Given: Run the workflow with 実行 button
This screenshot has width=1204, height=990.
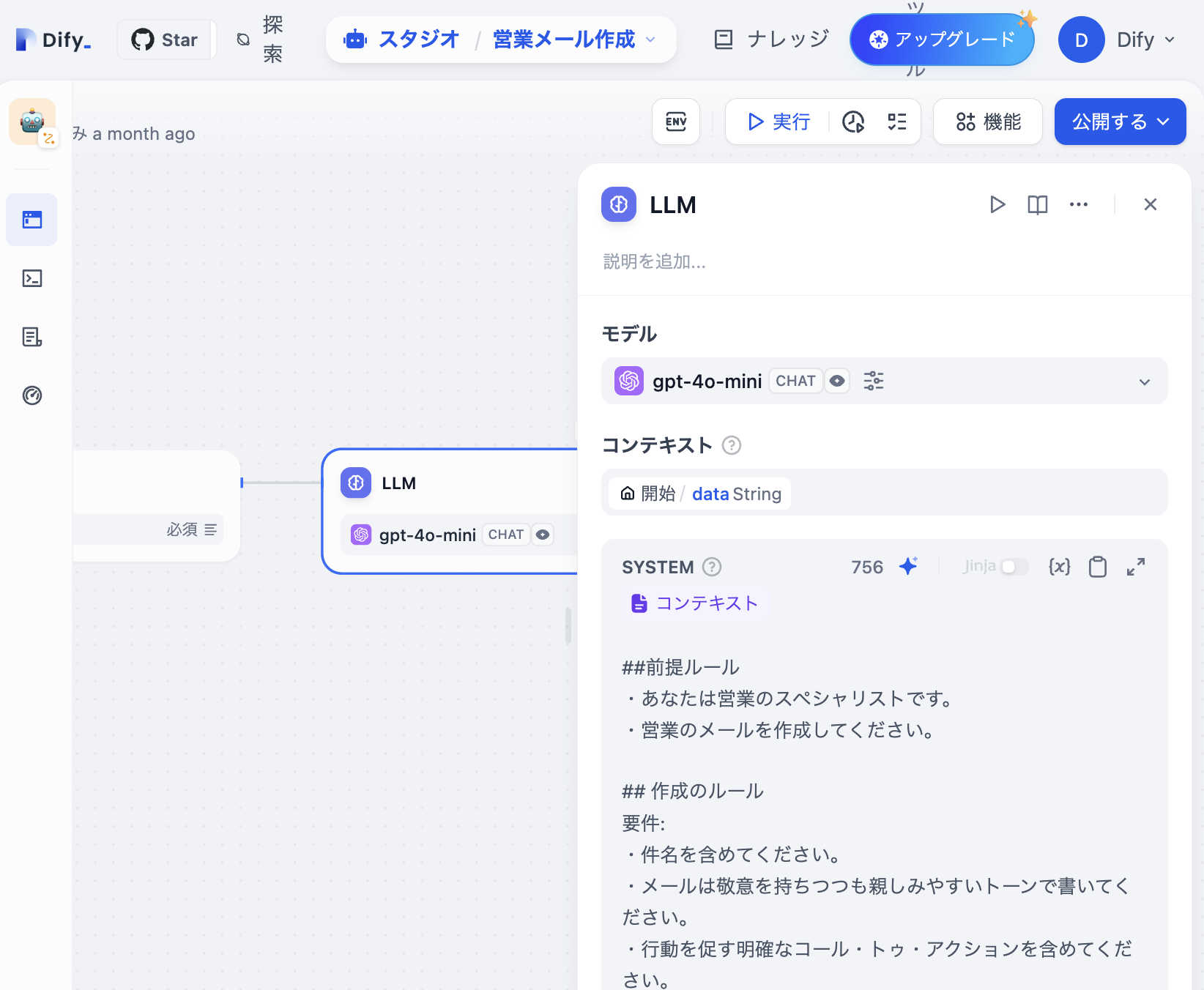Looking at the screenshot, I should (778, 122).
